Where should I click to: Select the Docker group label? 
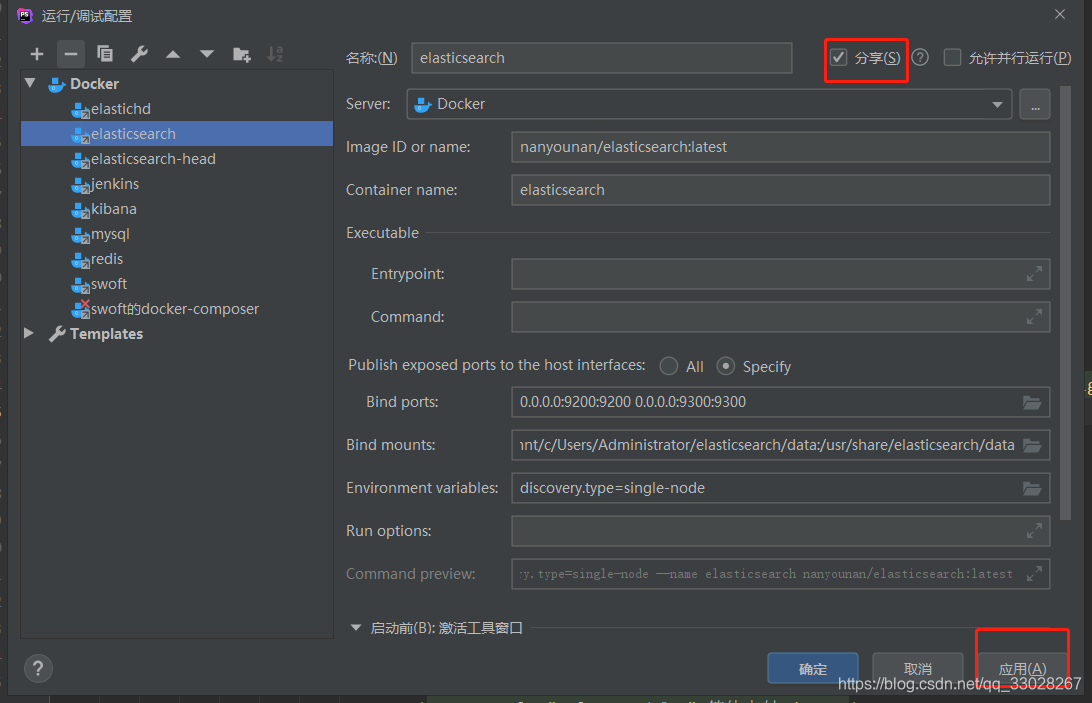tap(95, 84)
